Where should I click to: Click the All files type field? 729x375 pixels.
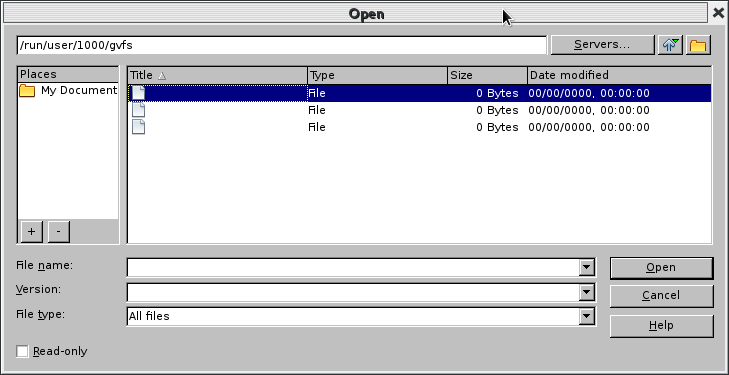point(353,316)
